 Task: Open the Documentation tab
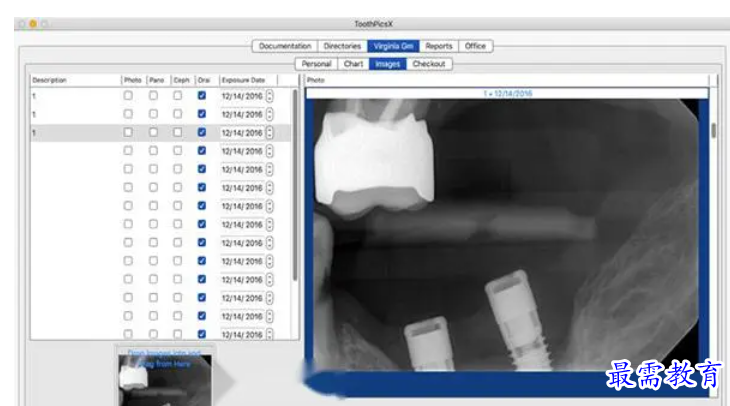[x=285, y=46]
